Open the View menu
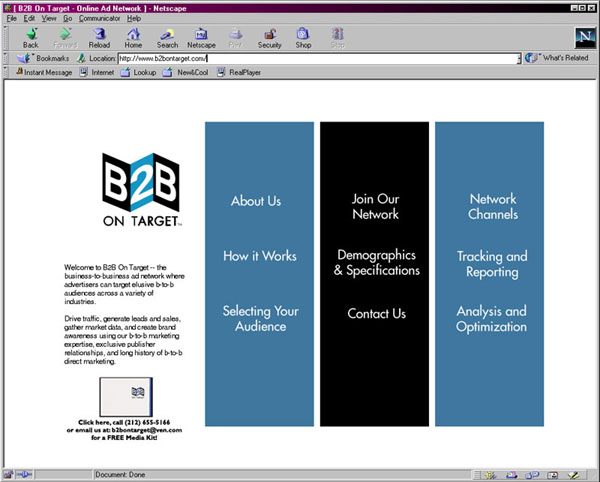This screenshot has width=600, height=482. (49, 18)
